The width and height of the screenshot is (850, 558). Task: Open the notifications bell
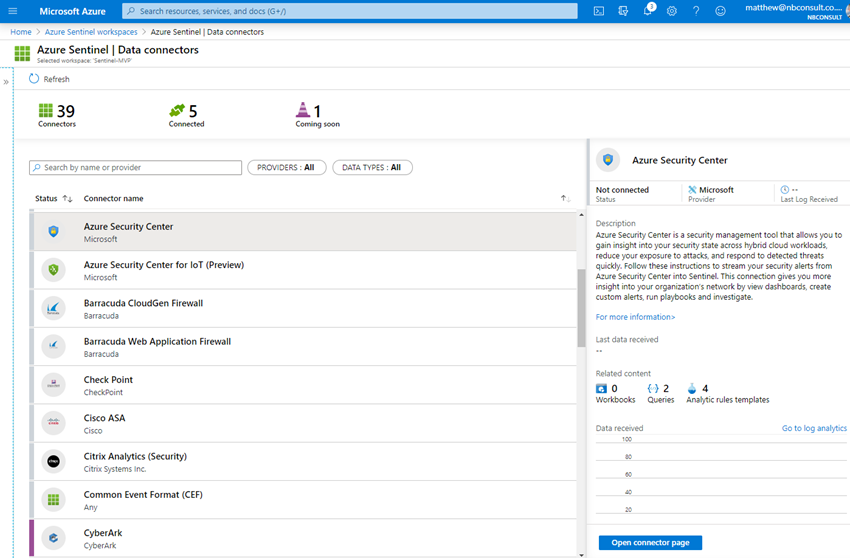point(647,11)
